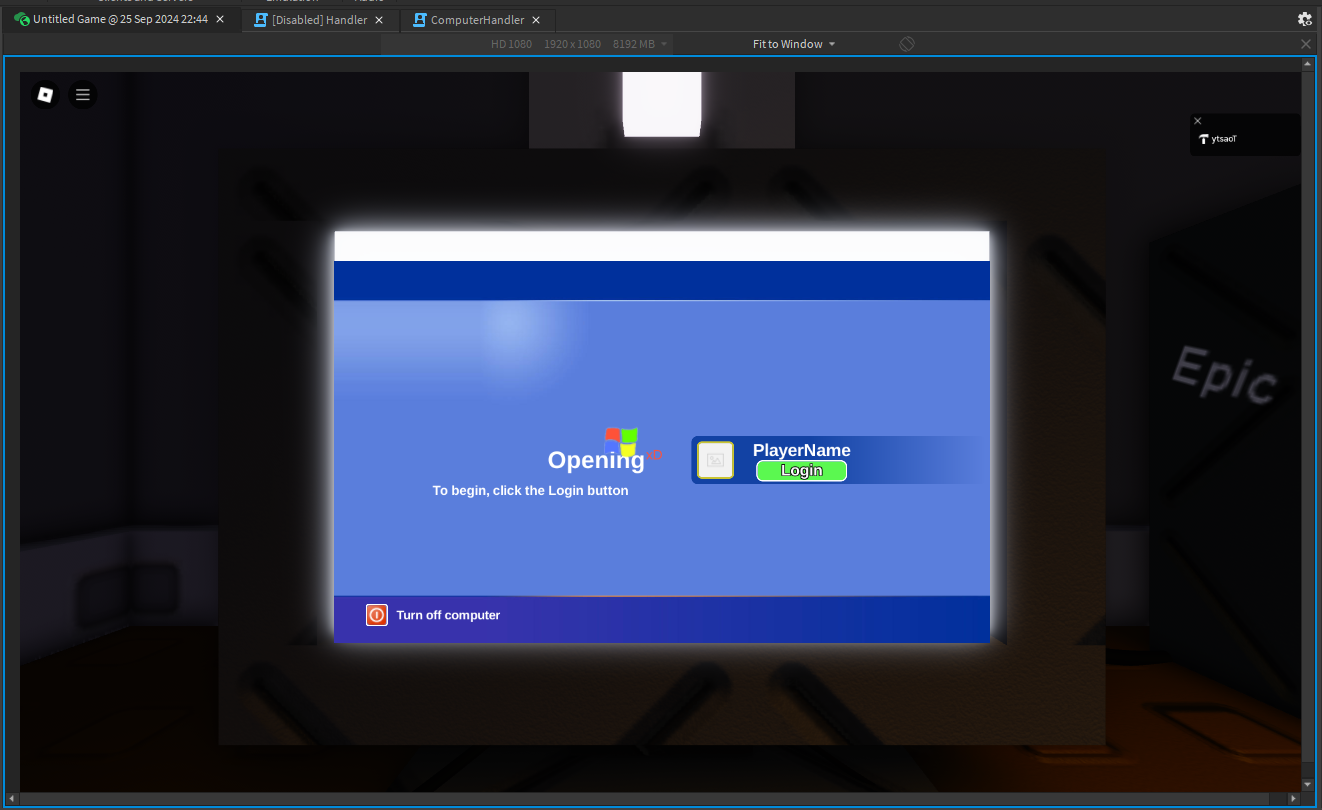Open the gear settings icon above the viewport

(1304, 19)
